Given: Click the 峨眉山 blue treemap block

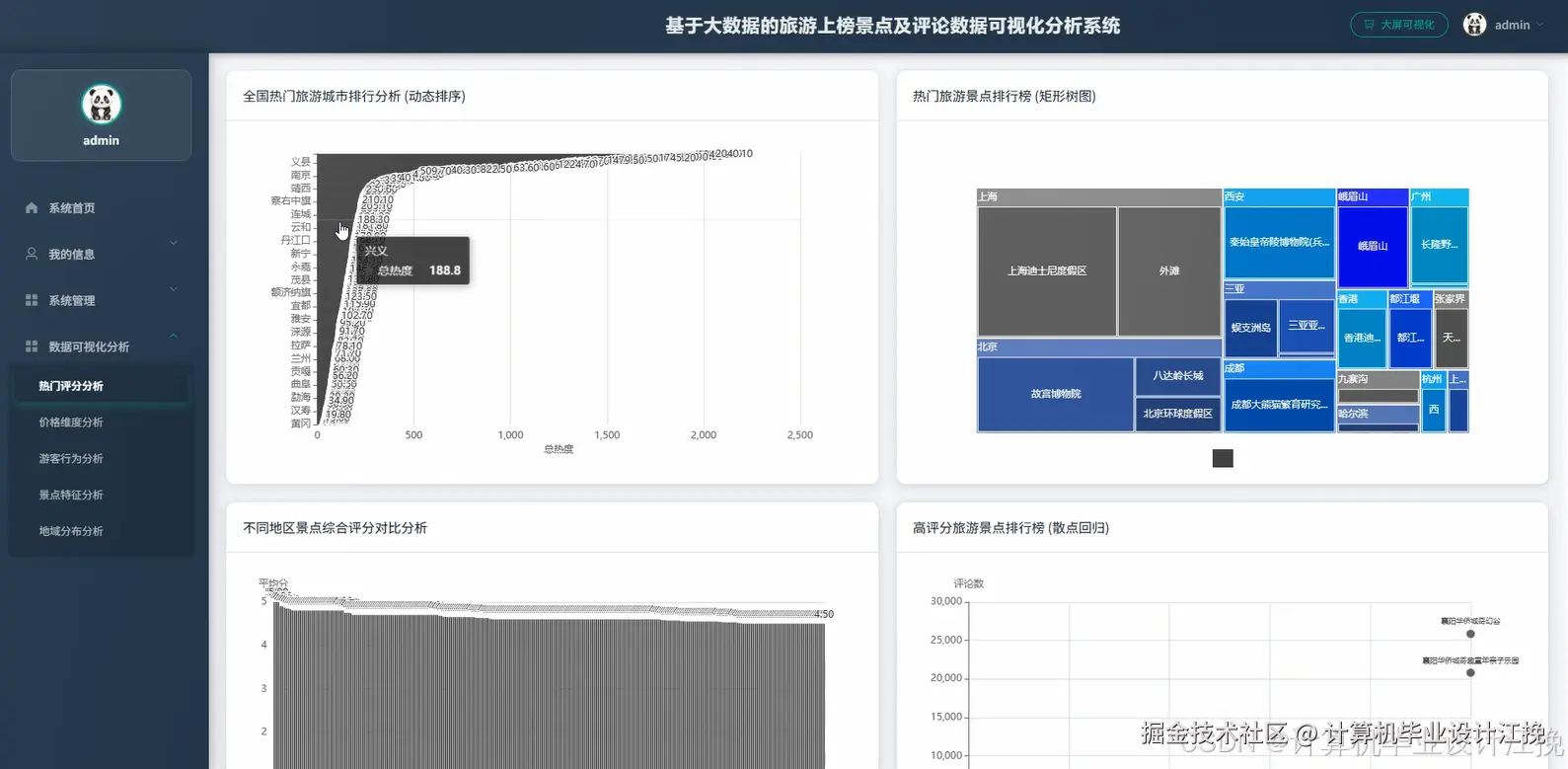Looking at the screenshot, I should tap(1373, 247).
